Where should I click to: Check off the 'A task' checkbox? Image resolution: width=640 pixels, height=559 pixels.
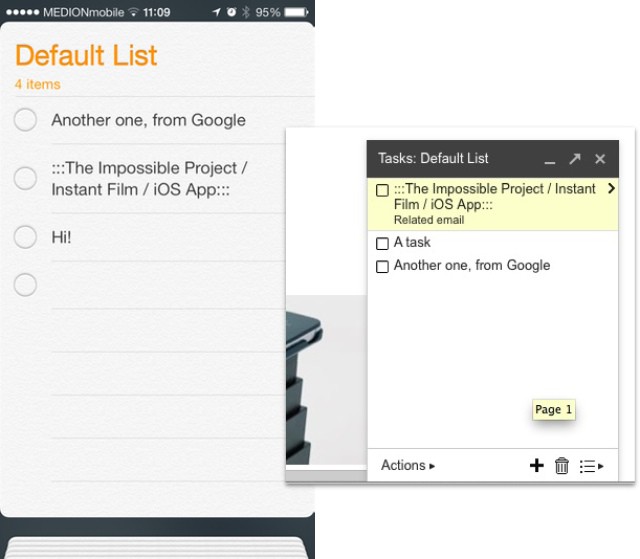[382, 243]
